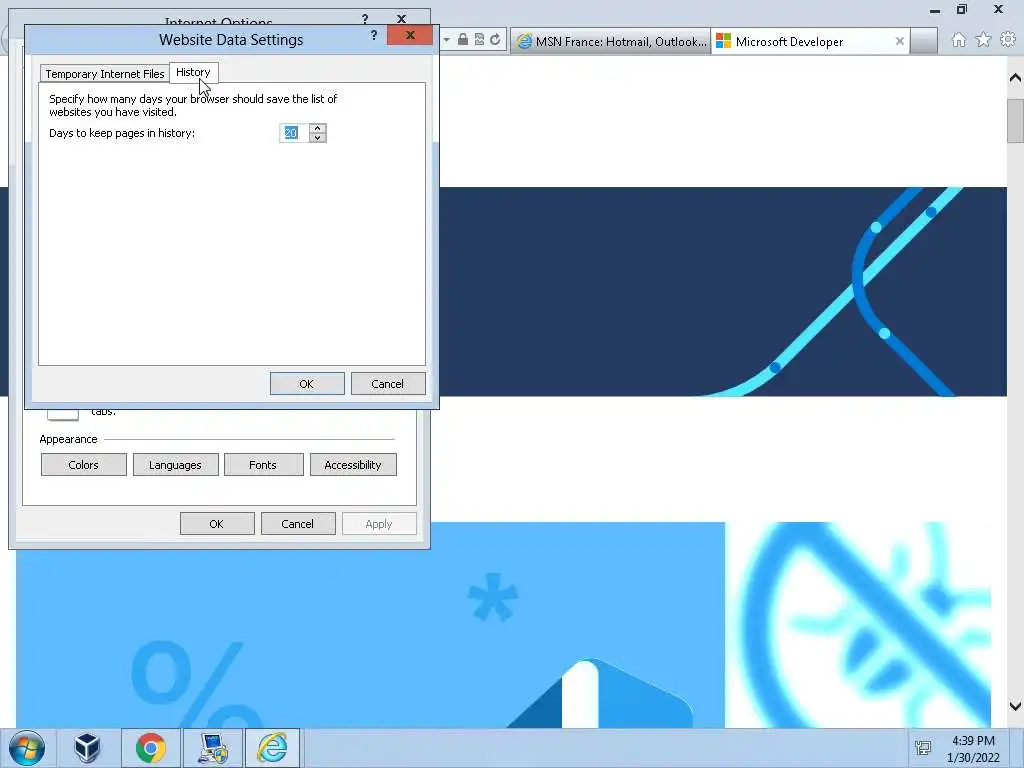Open address bar dropdown arrow
Viewport: 1024px width, 768px height.
click(447, 40)
